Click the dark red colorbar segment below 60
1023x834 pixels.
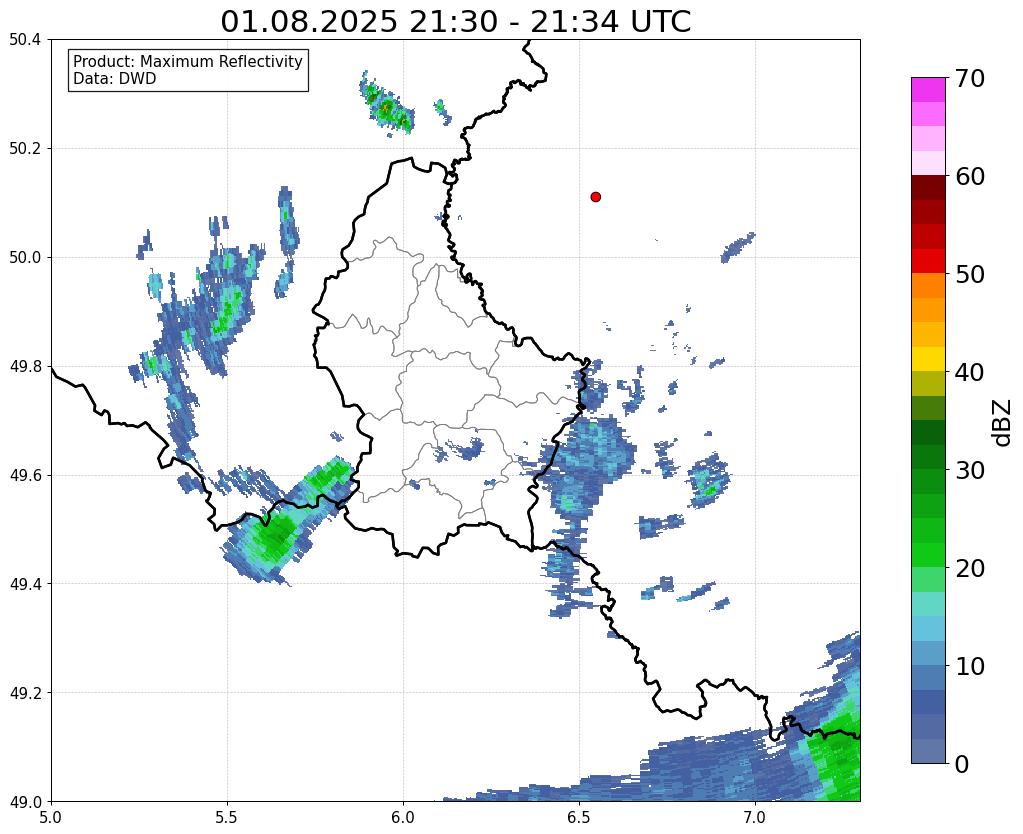(928, 187)
